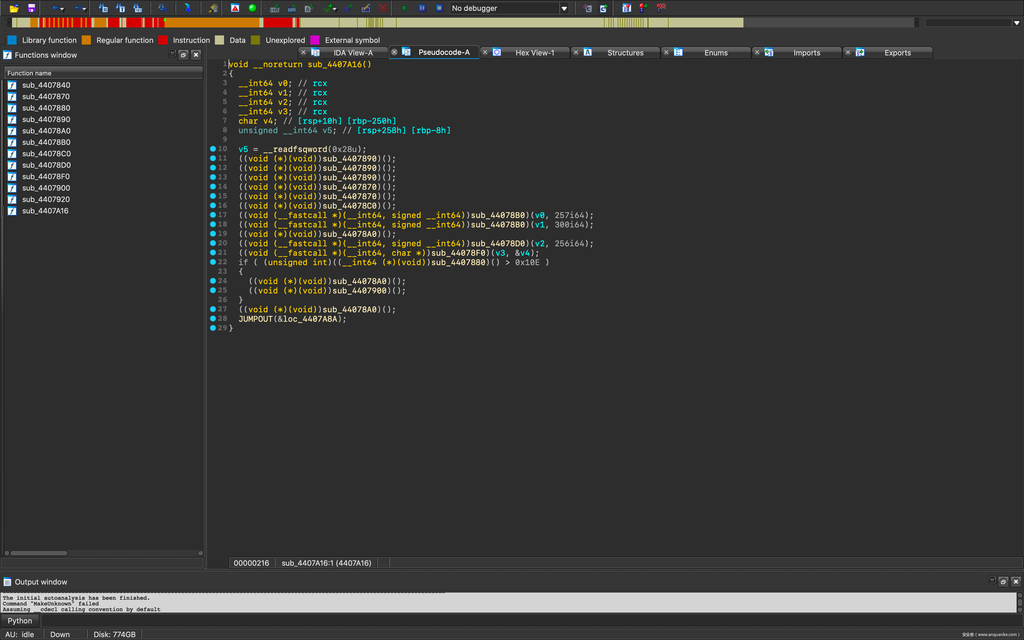1024x640 pixels.
Task: Click the Python button in output window
Action: click(x=20, y=620)
